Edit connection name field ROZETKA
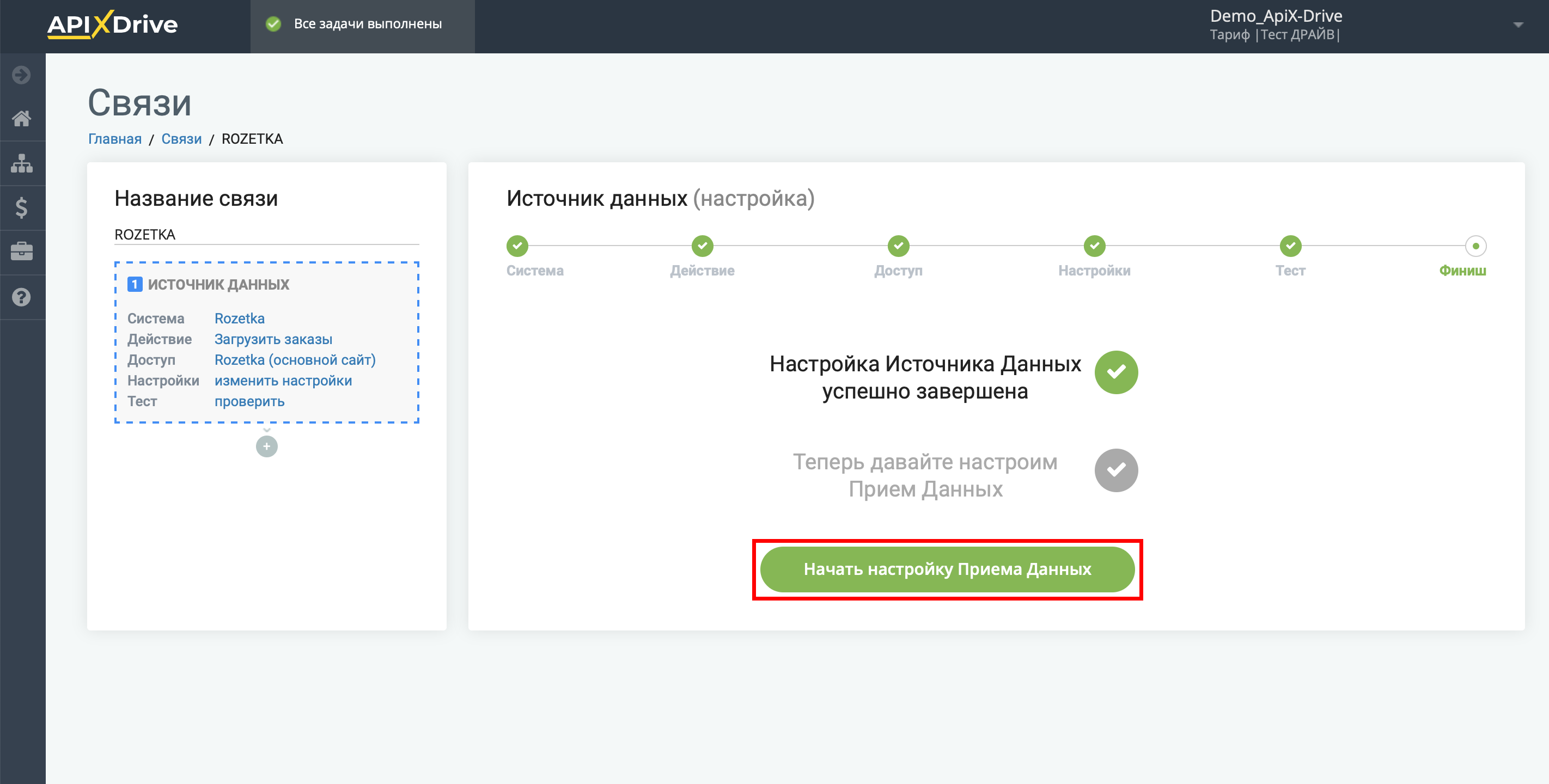The image size is (1549, 784). 266,235
